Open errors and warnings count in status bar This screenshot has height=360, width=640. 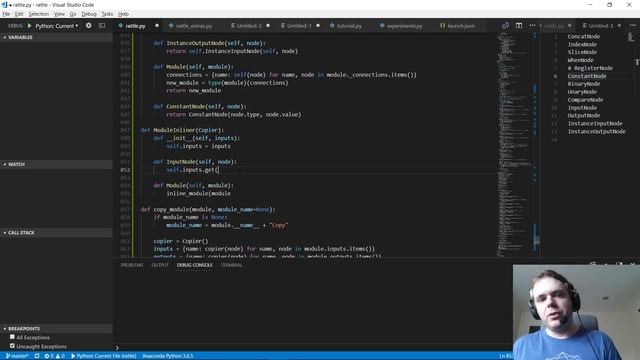pos(54,356)
